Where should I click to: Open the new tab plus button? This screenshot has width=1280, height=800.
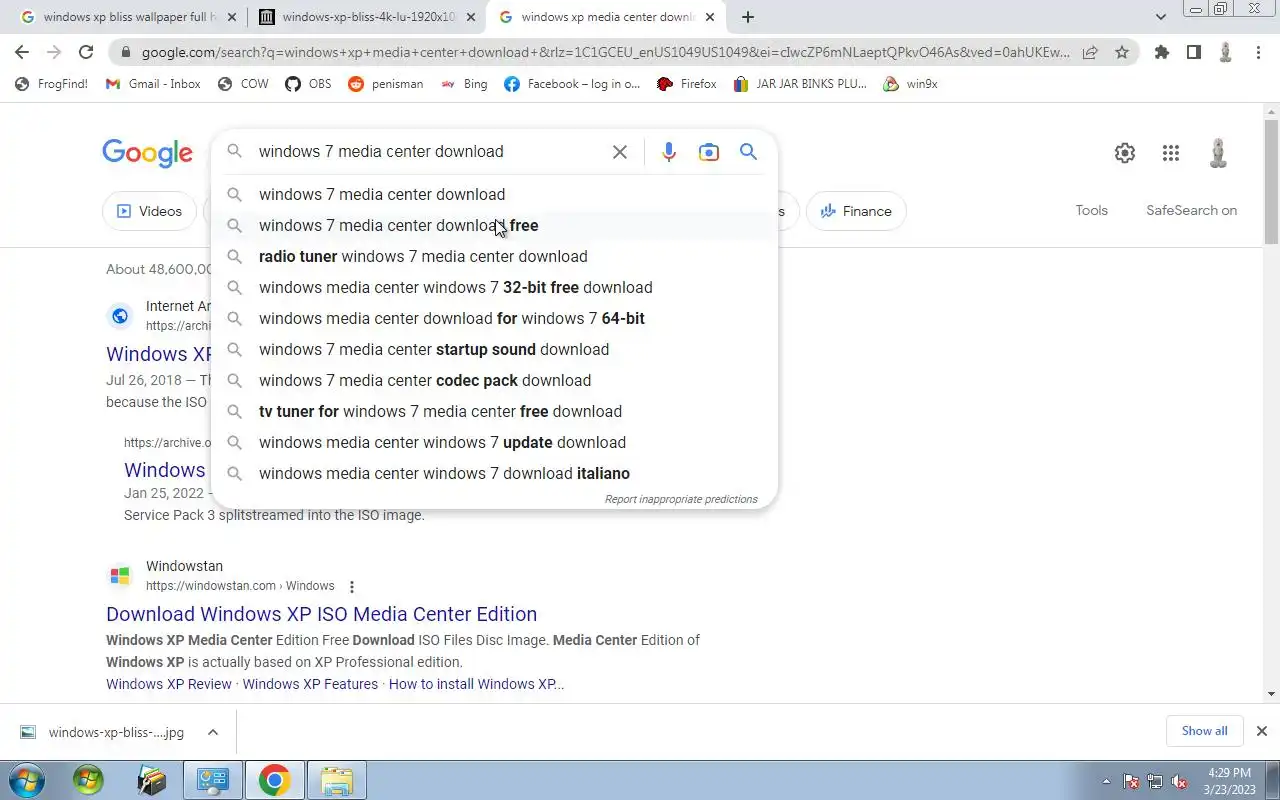coord(748,17)
